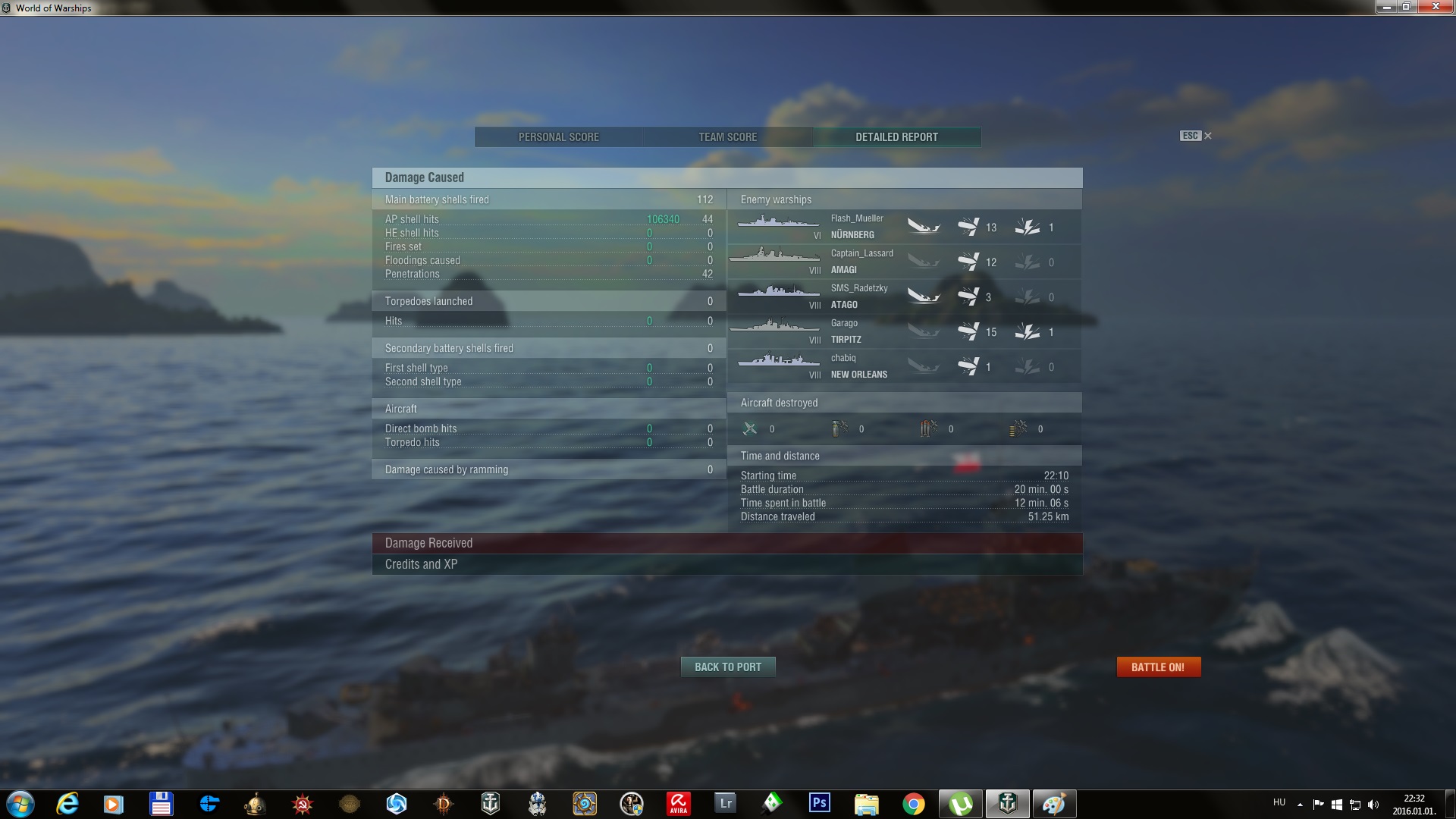Image resolution: width=1456 pixels, height=819 pixels.
Task: Select the Detailed Report tab
Action: (897, 137)
